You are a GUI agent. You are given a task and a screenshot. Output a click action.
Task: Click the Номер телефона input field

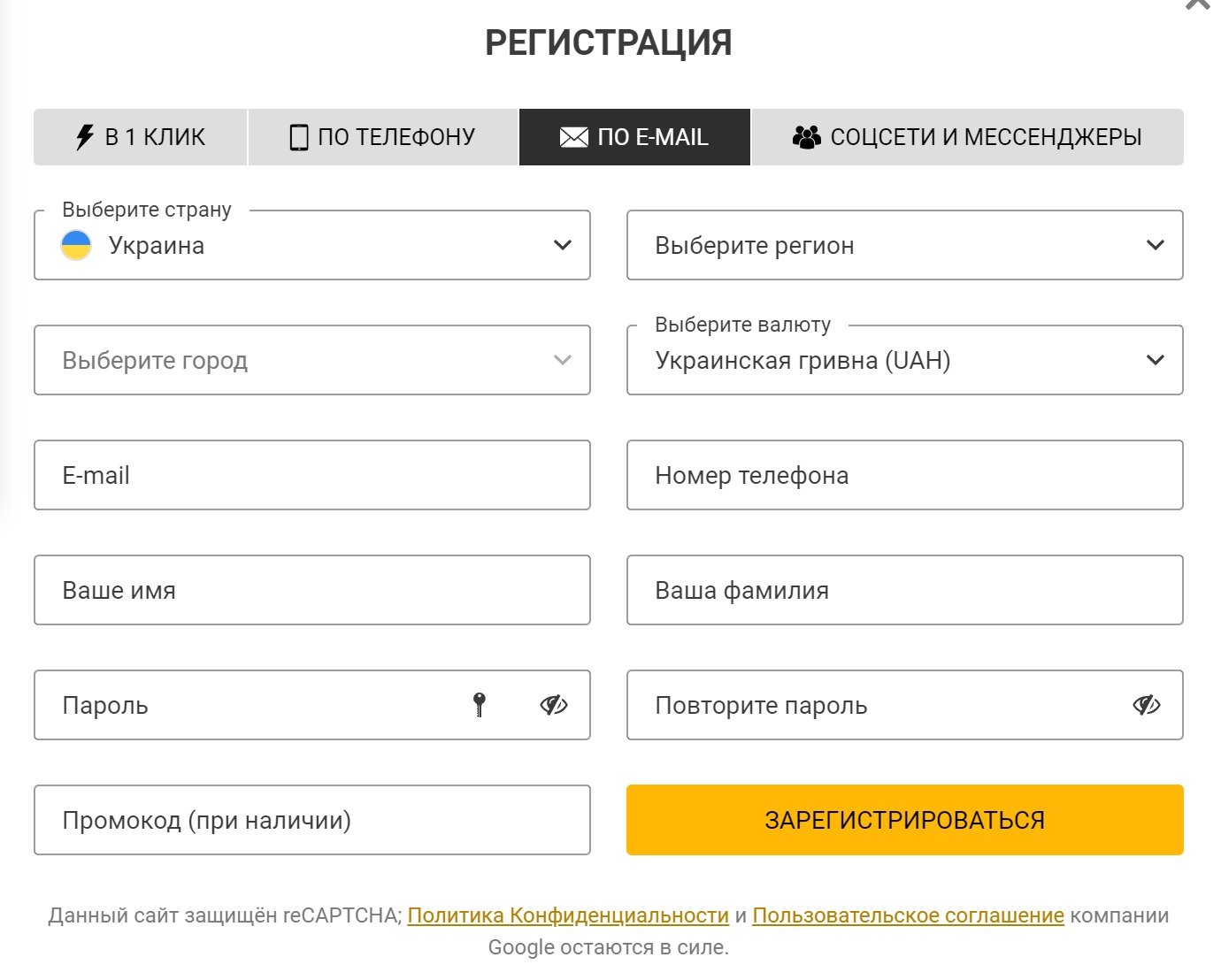coord(905,475)
